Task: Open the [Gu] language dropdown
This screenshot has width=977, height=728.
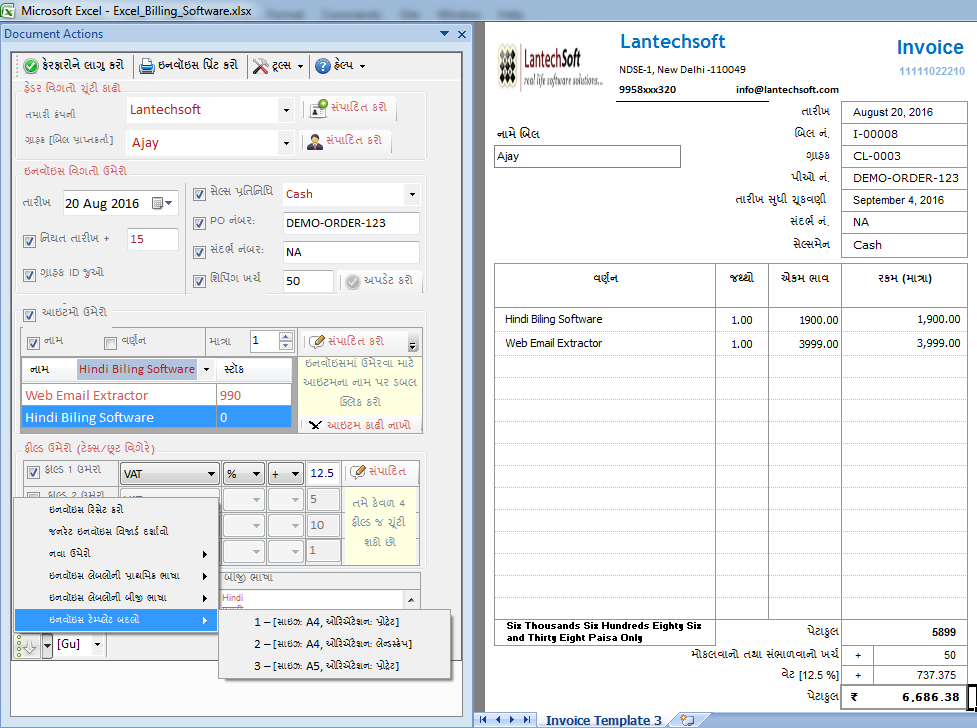Action: click(x=97, y=644)
